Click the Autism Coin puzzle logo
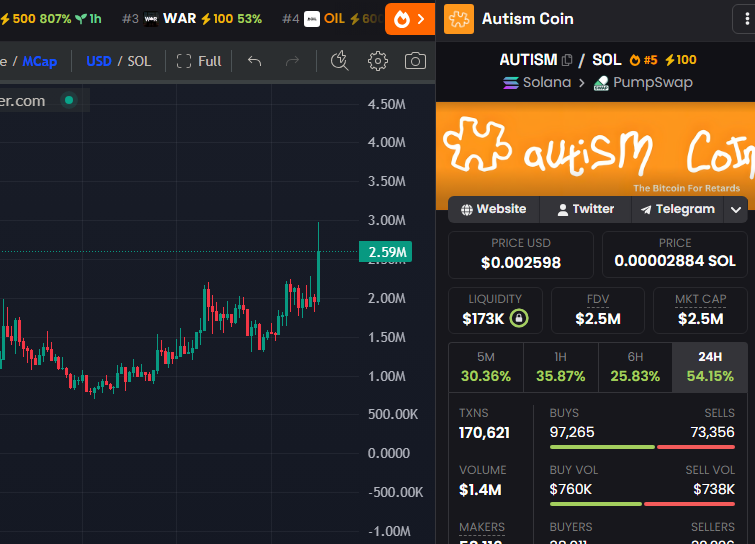 [x=459, y=19]
